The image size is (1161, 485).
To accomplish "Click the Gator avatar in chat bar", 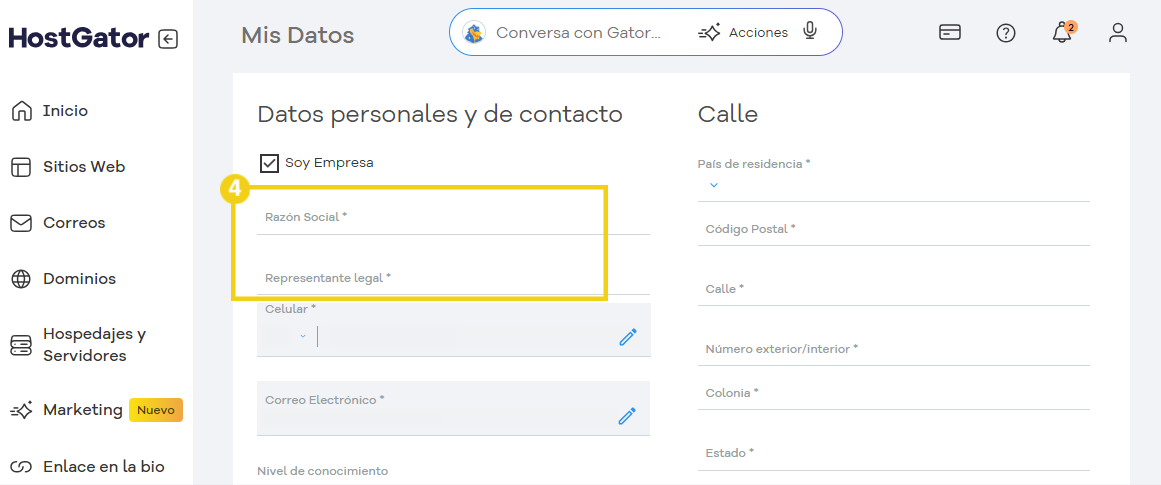I will 474,33.
